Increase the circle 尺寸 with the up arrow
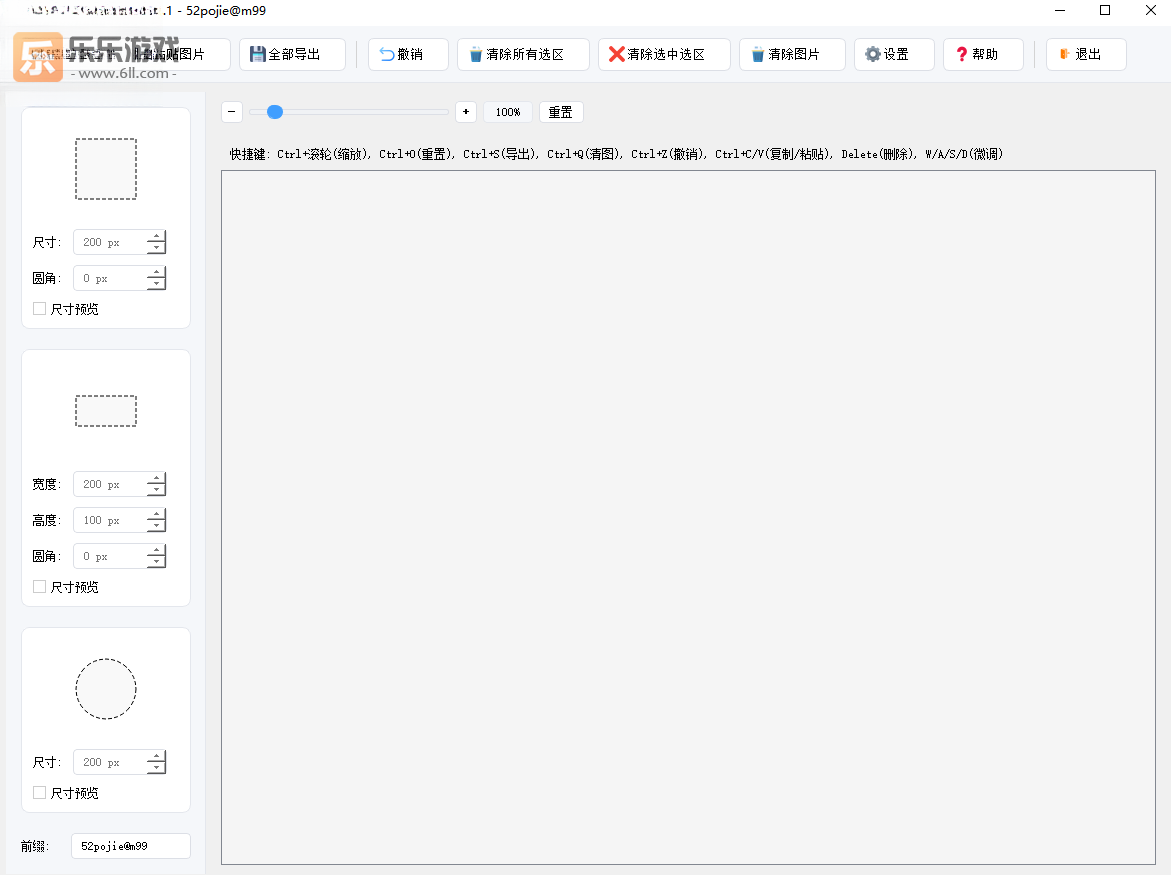The width and height of the screenshot is (1171, 875). click(x=156, y=756)
